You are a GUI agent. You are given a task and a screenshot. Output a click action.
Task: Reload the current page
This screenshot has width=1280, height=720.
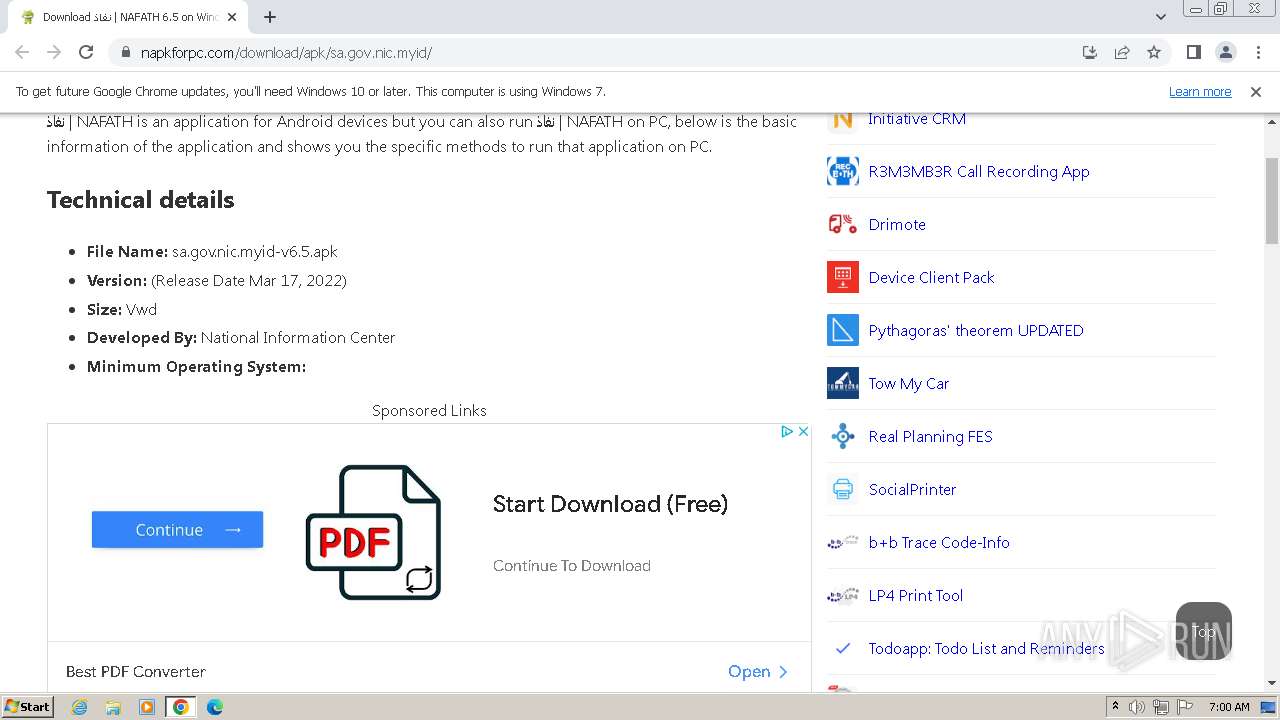86,52
